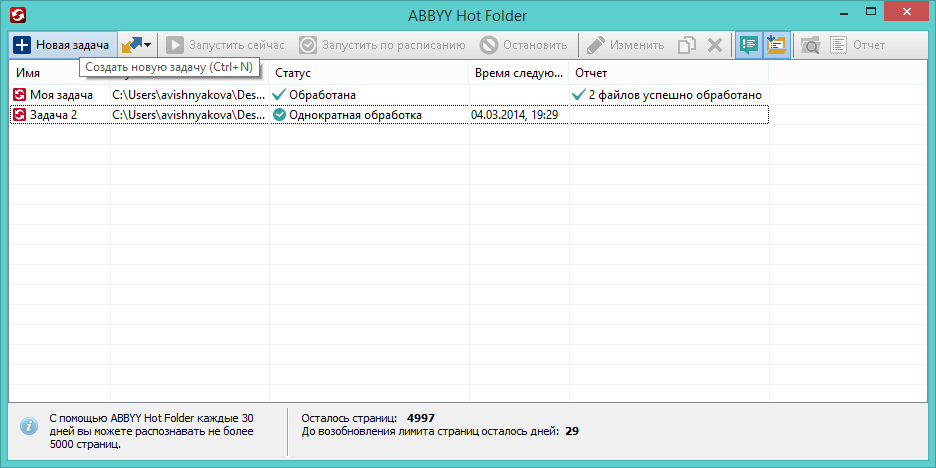
Task: Click the Изменить pencil button
Action: 625,45
